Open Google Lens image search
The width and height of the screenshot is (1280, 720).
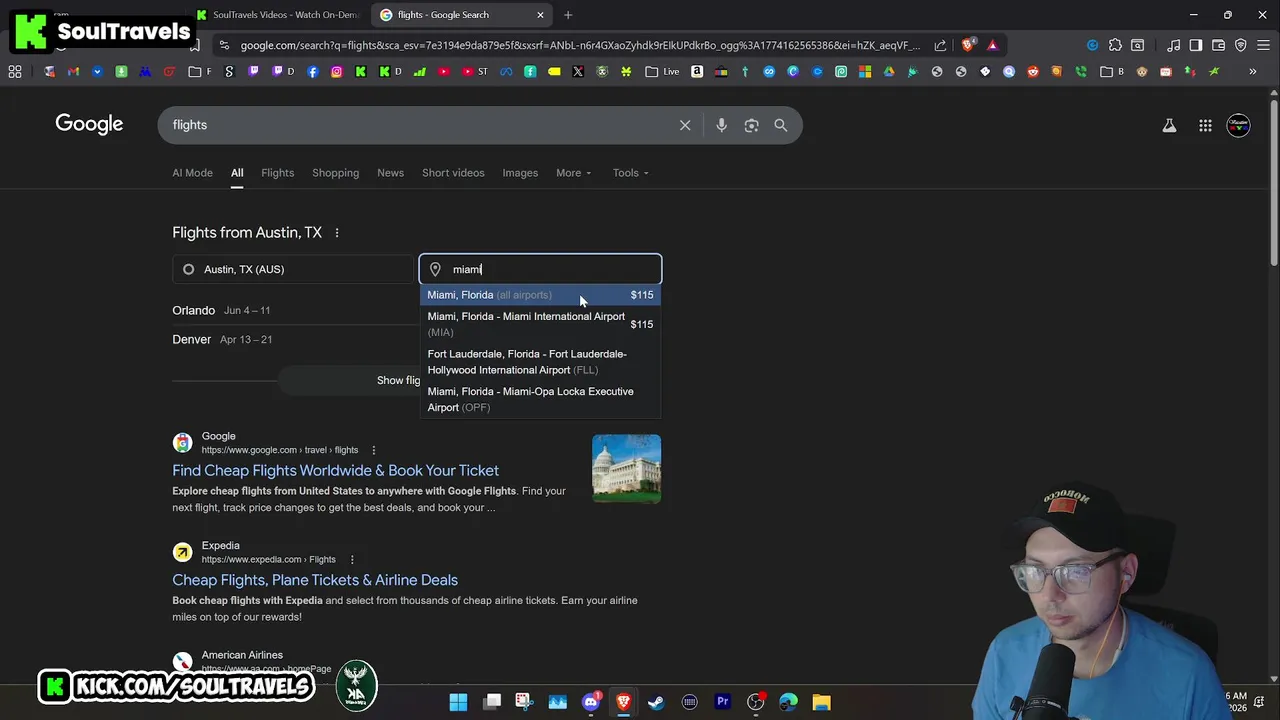[751, 125]
